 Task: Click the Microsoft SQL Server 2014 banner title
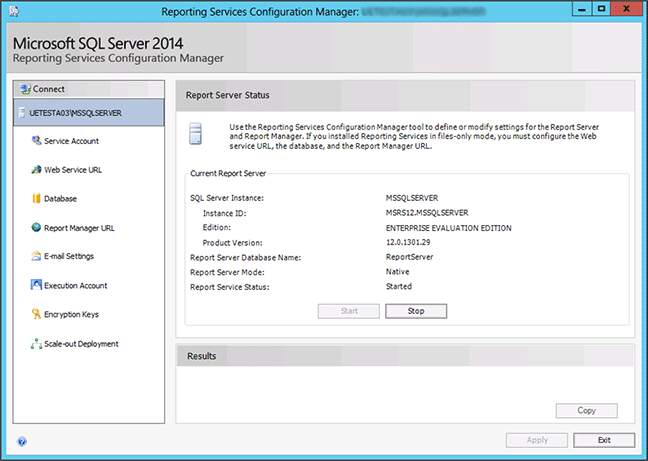click(98, 43)
